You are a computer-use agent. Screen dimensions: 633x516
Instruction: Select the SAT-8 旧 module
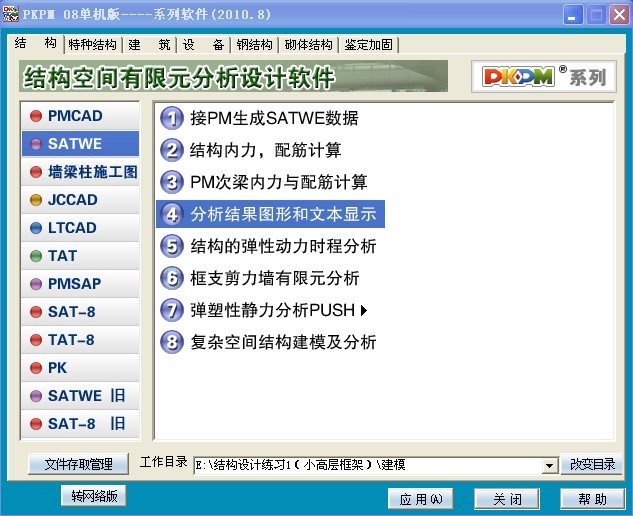coord(80,424)
